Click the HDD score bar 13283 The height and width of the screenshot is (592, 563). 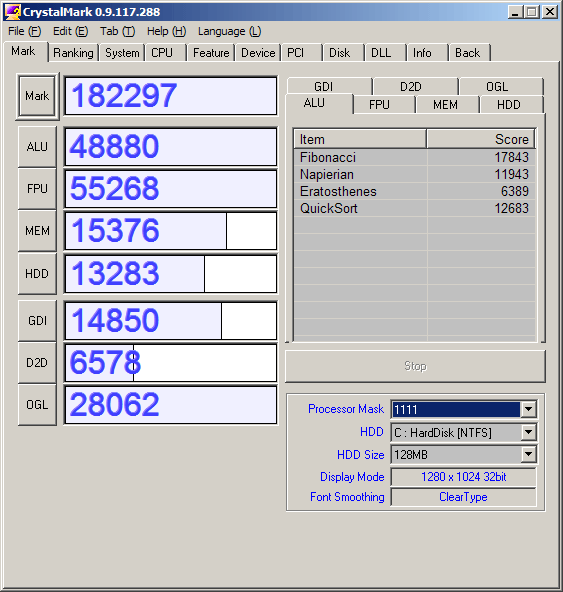point(171,274)
